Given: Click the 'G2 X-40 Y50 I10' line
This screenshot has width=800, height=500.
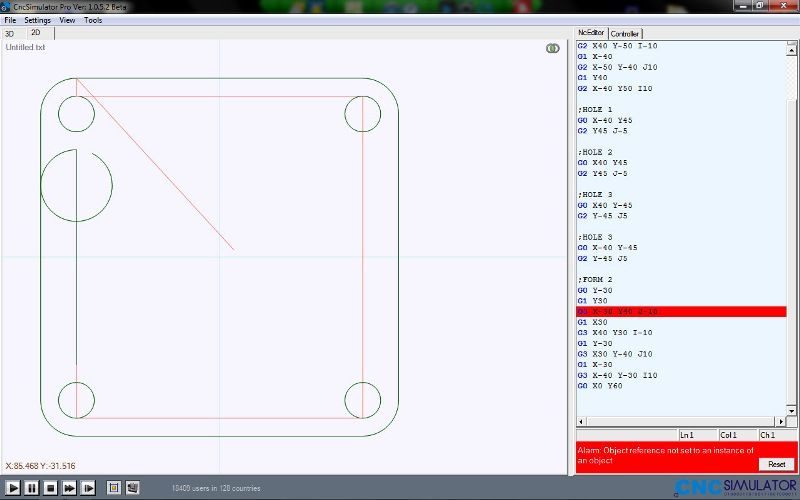Looking at the screenshot, I should click(615, 89).
